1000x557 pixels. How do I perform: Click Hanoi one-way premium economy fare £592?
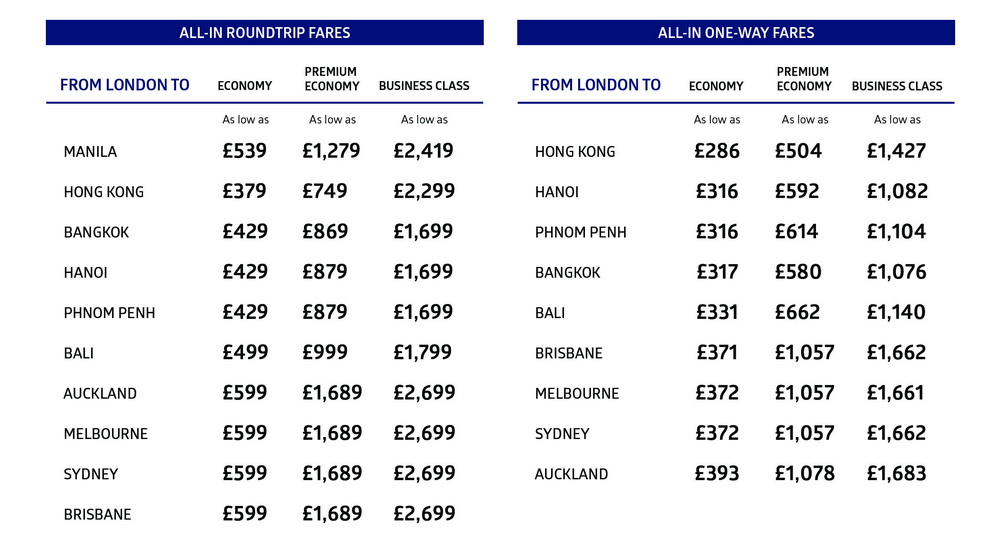click(797, 191)
